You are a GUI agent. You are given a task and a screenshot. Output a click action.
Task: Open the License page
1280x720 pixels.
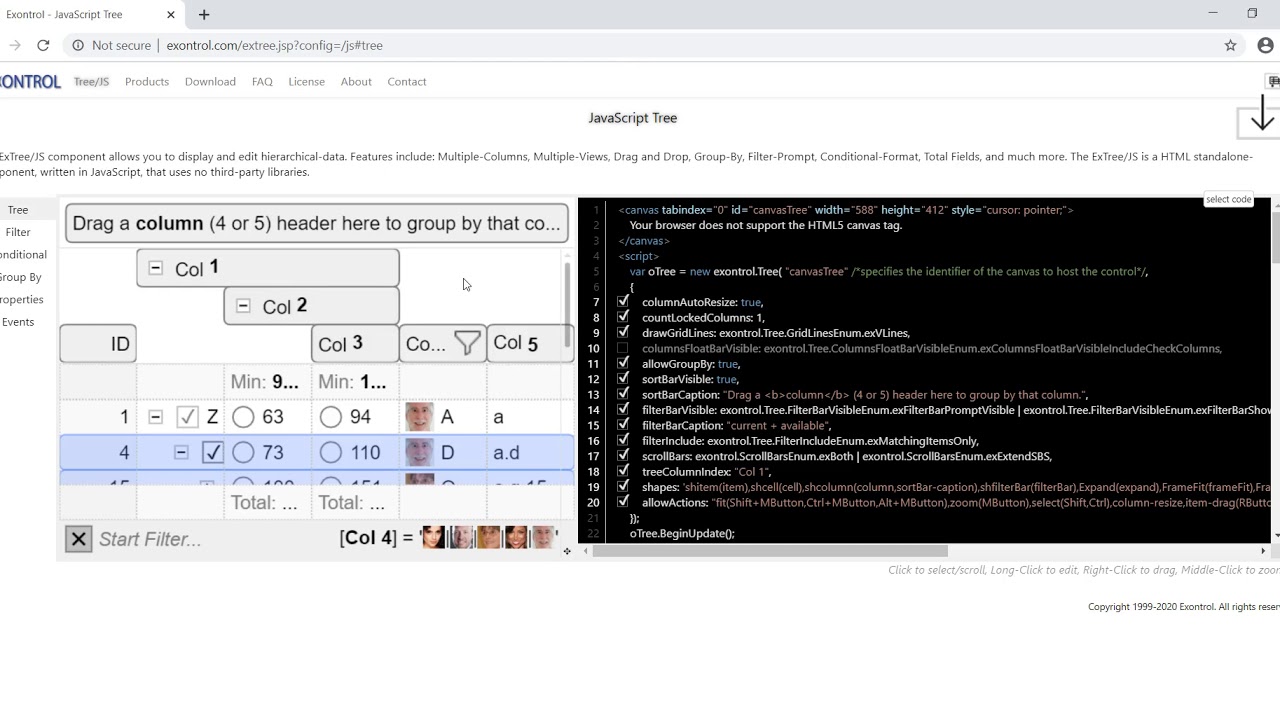(306, 82)
